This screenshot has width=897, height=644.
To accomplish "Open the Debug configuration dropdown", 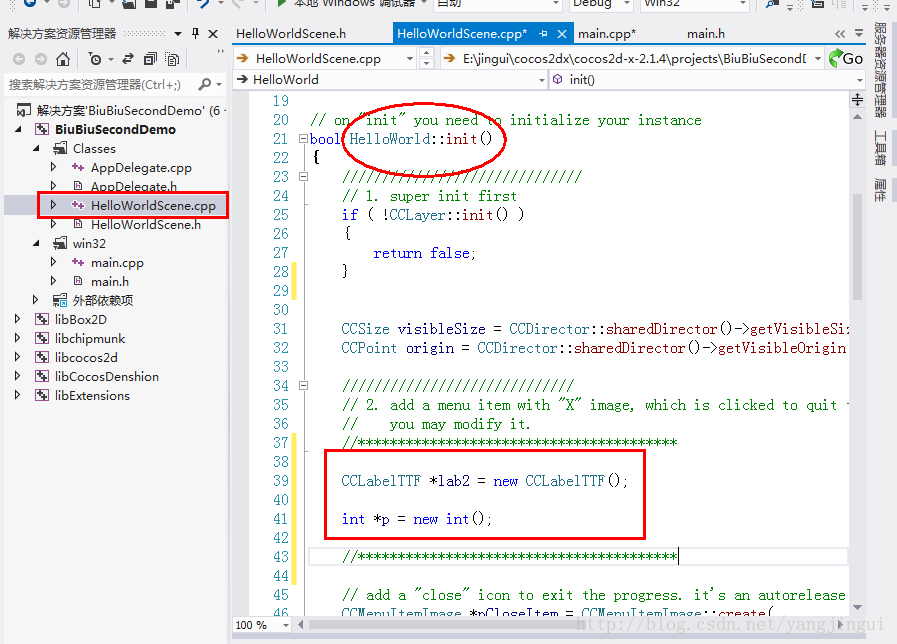I will click(627, 3).
